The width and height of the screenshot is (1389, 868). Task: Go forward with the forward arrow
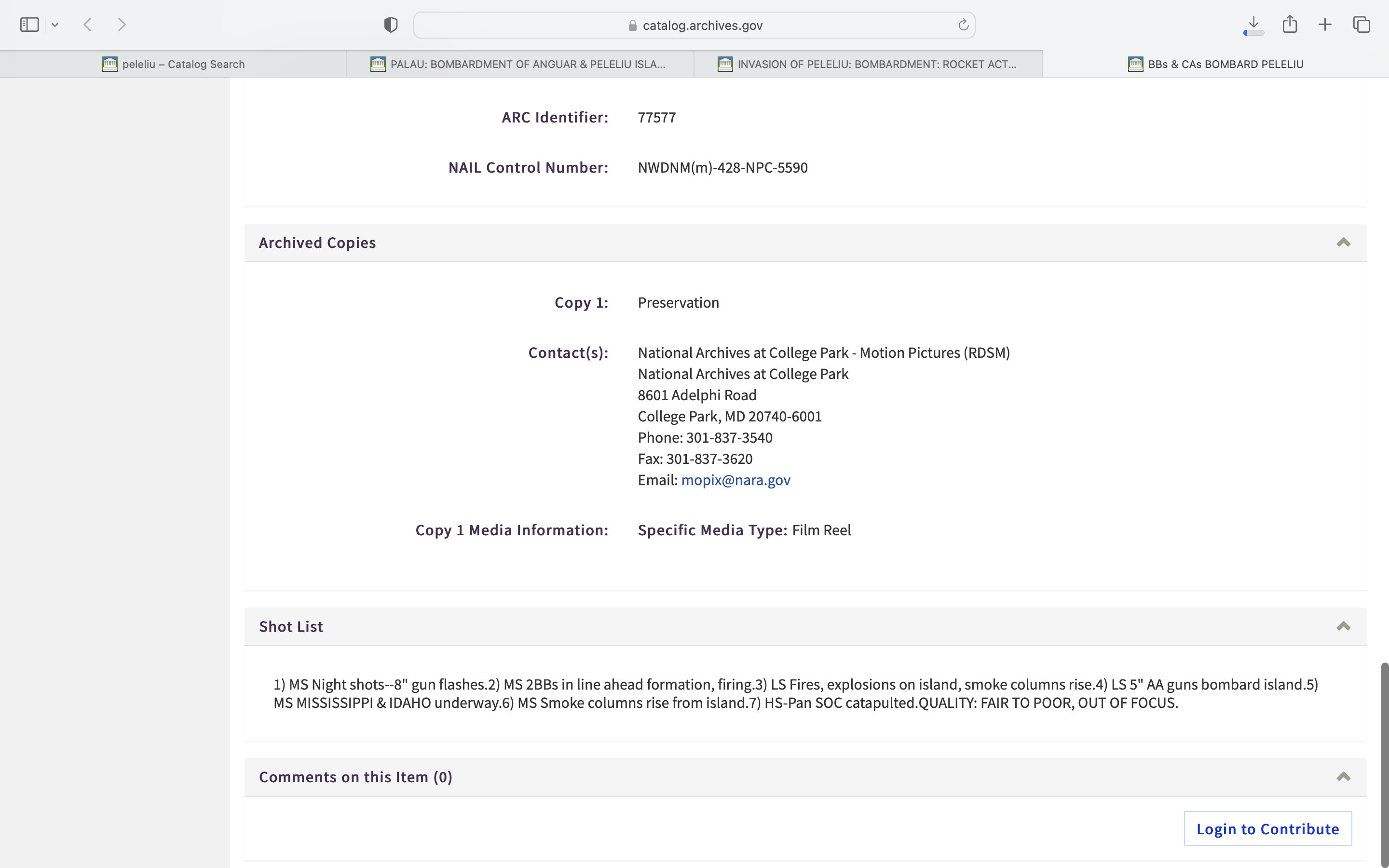point(122,25)
